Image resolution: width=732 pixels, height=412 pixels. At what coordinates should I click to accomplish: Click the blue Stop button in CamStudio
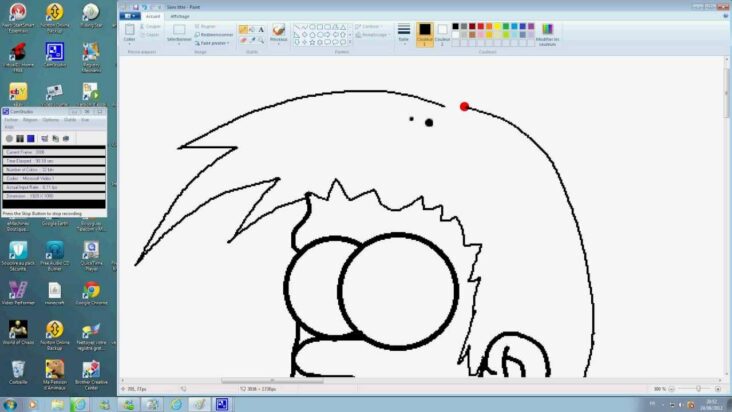pos(31,138)
